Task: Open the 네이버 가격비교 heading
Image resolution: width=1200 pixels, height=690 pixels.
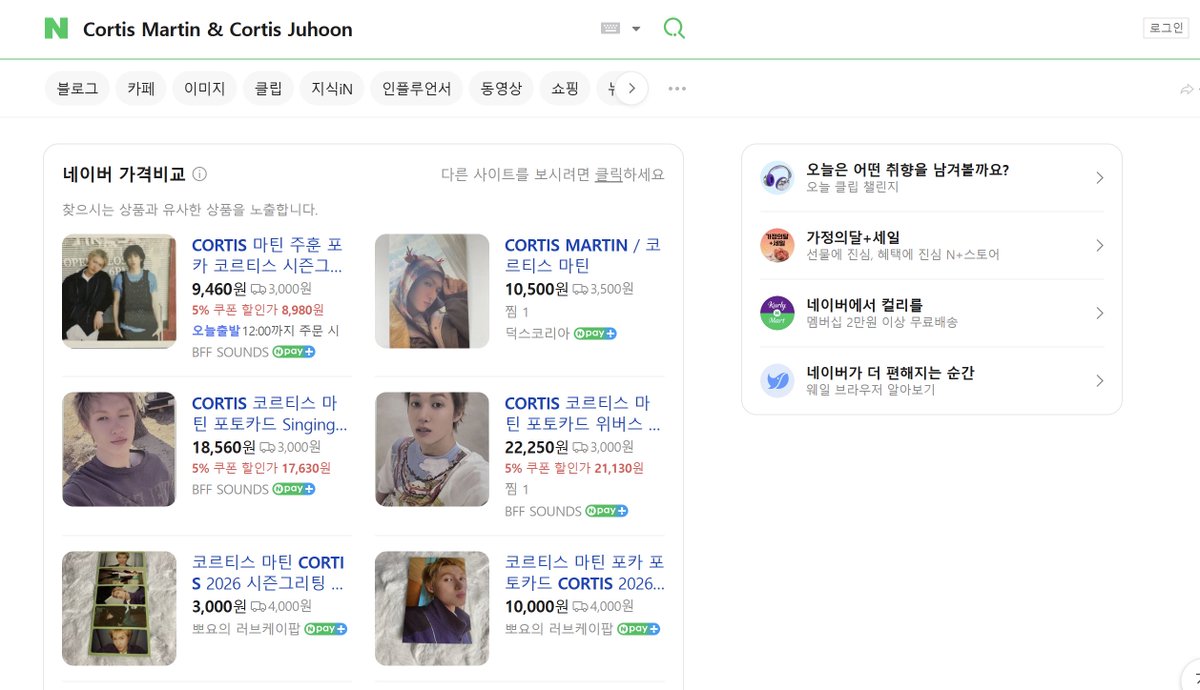Action: coord(124,174)
